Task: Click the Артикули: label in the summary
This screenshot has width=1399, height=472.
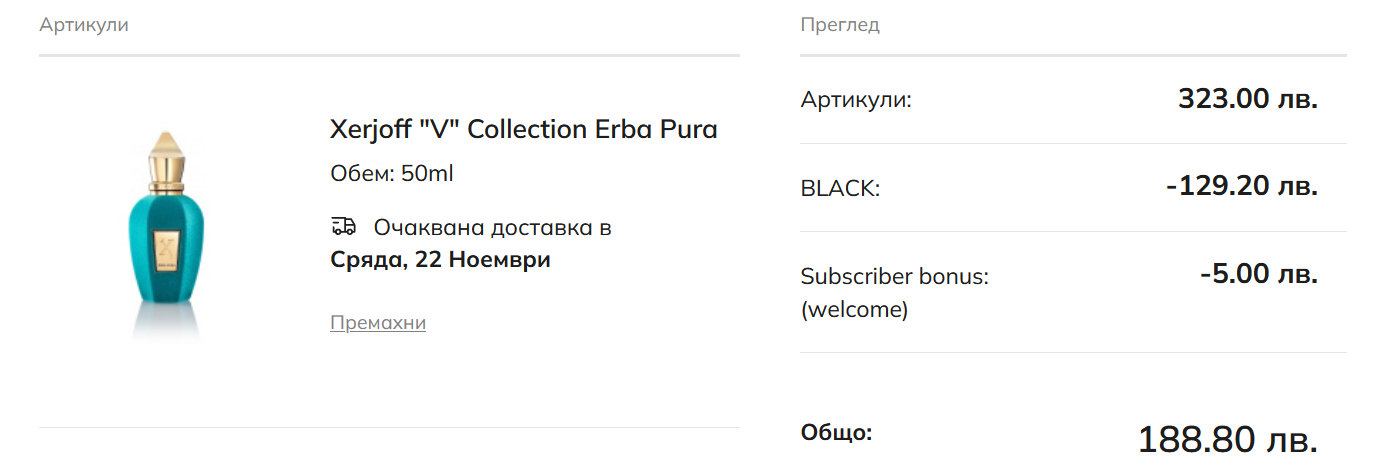Action: [856, 100]
